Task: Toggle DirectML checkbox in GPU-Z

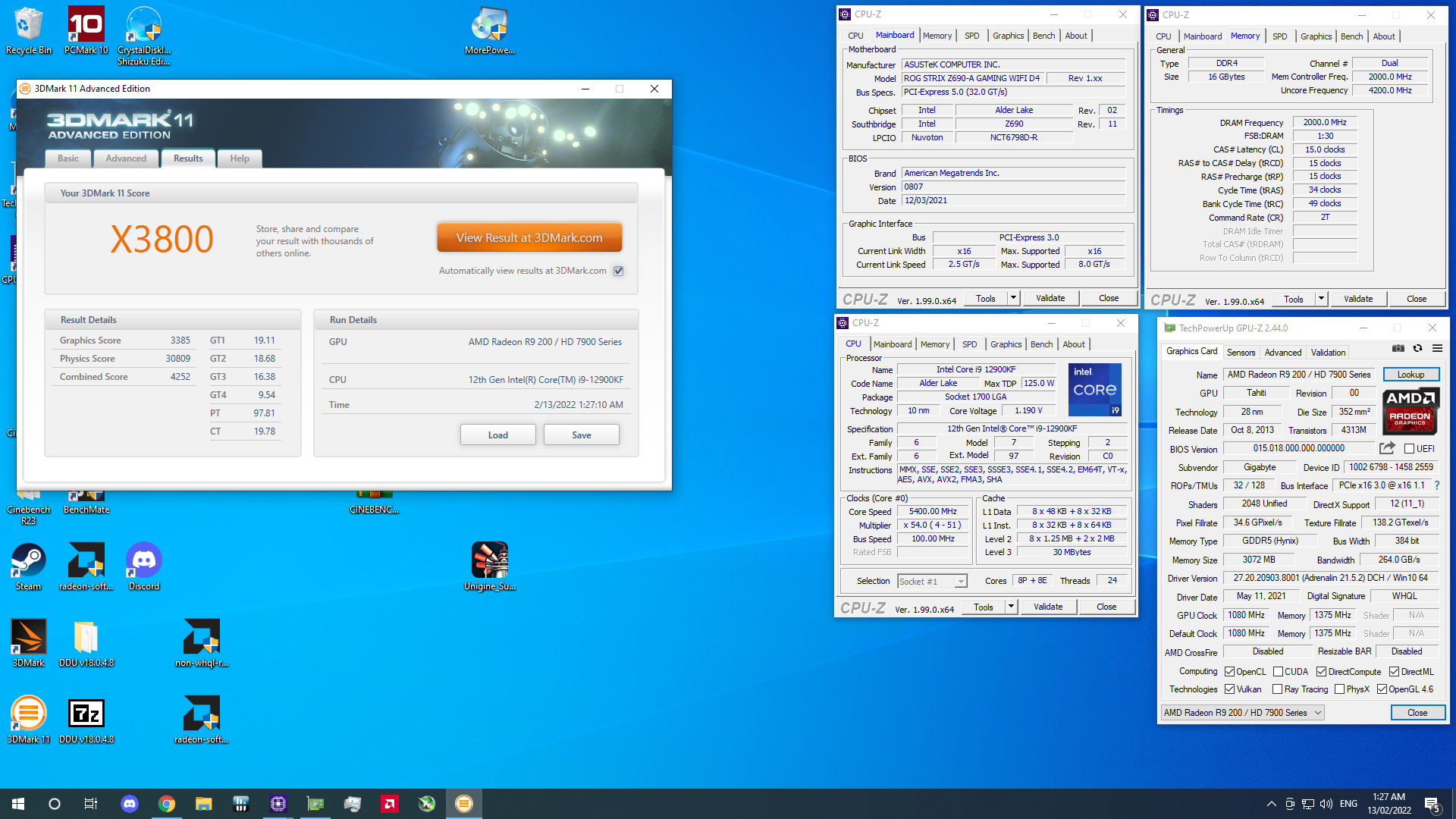Action: tap(1394, 672)
